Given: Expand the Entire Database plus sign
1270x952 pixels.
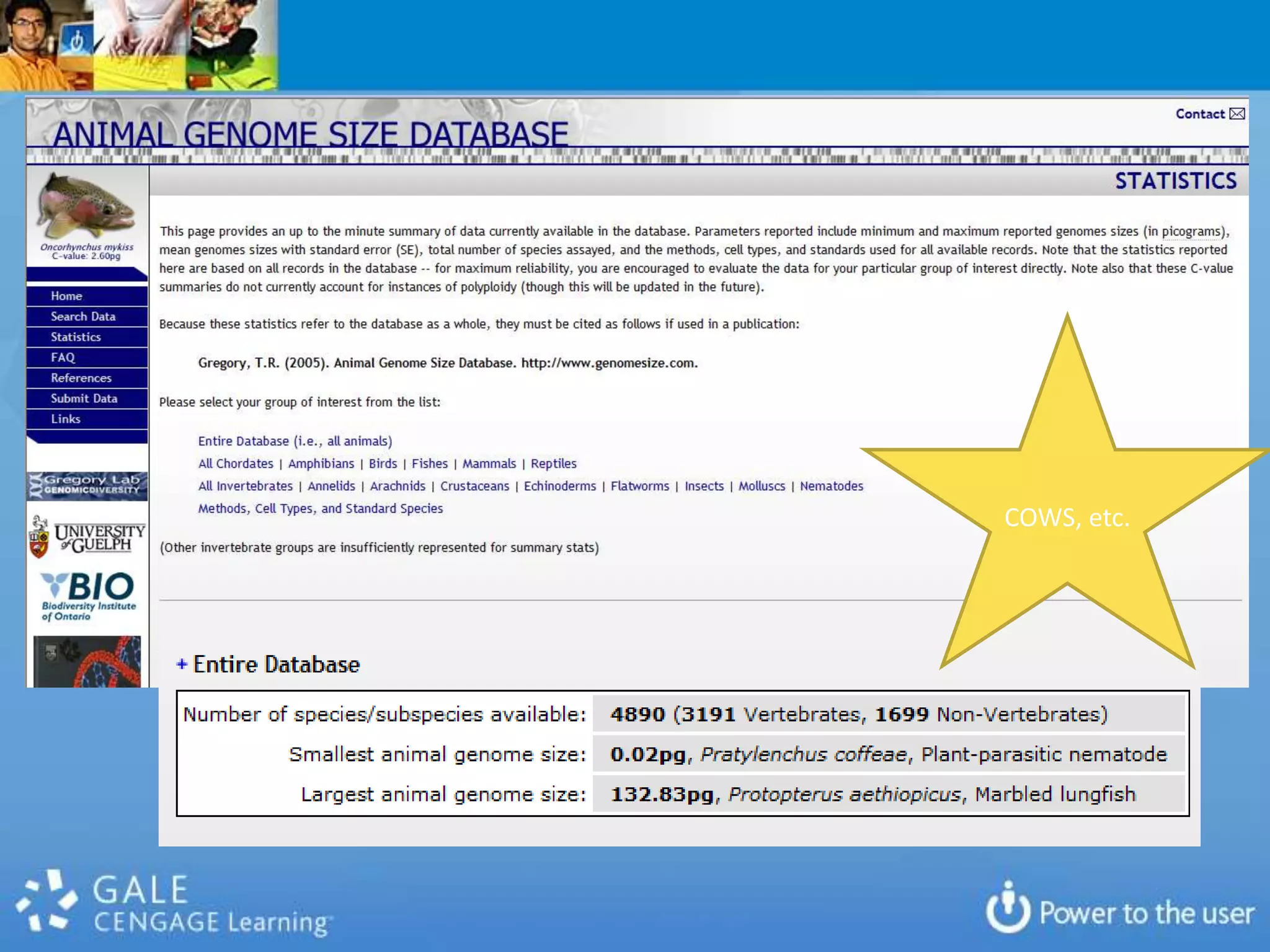Looking at the screenshot, I should 182,664.
